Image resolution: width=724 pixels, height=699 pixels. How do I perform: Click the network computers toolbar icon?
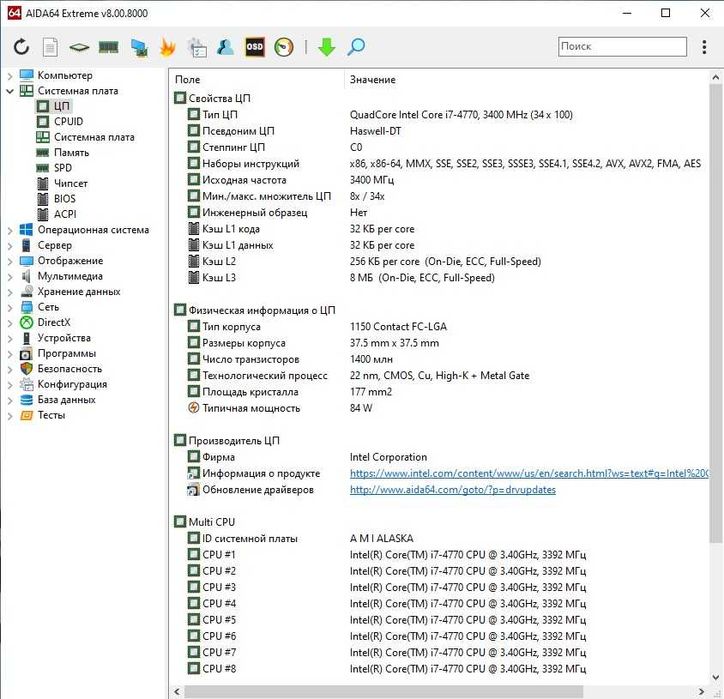coord(139,48)
